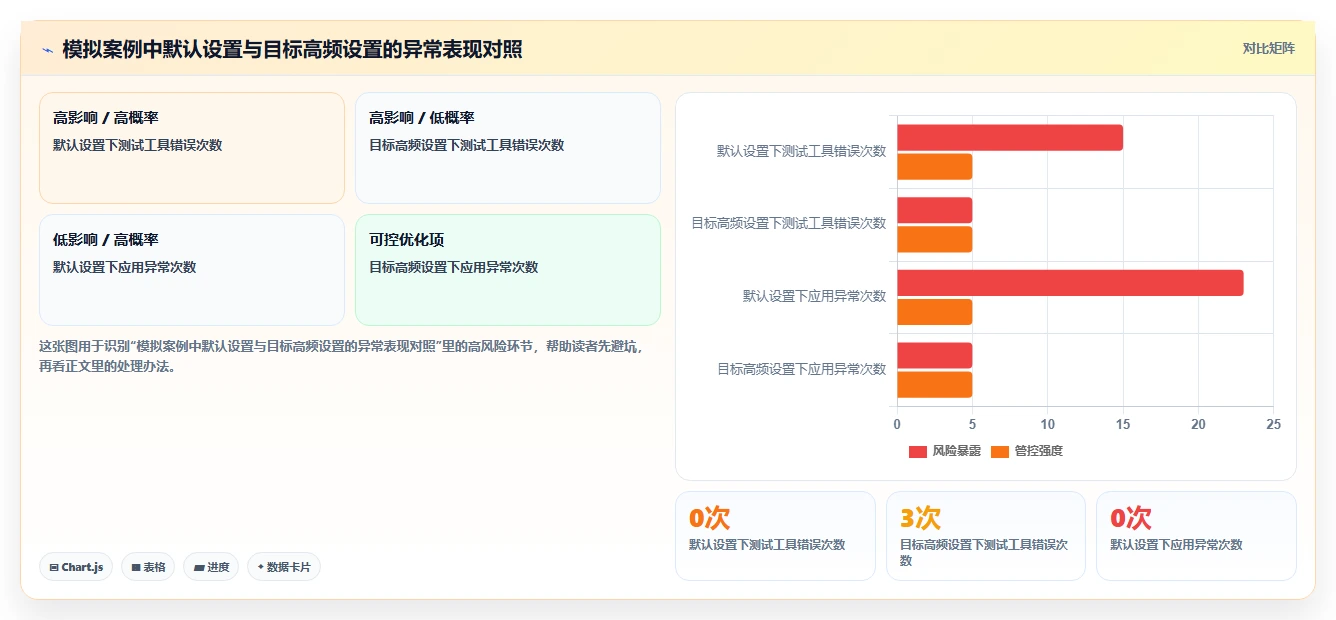
Task: Click orange bar for 目标高频设置下应用异常次数
Action: pyautogui.click(x=934, y=384)
